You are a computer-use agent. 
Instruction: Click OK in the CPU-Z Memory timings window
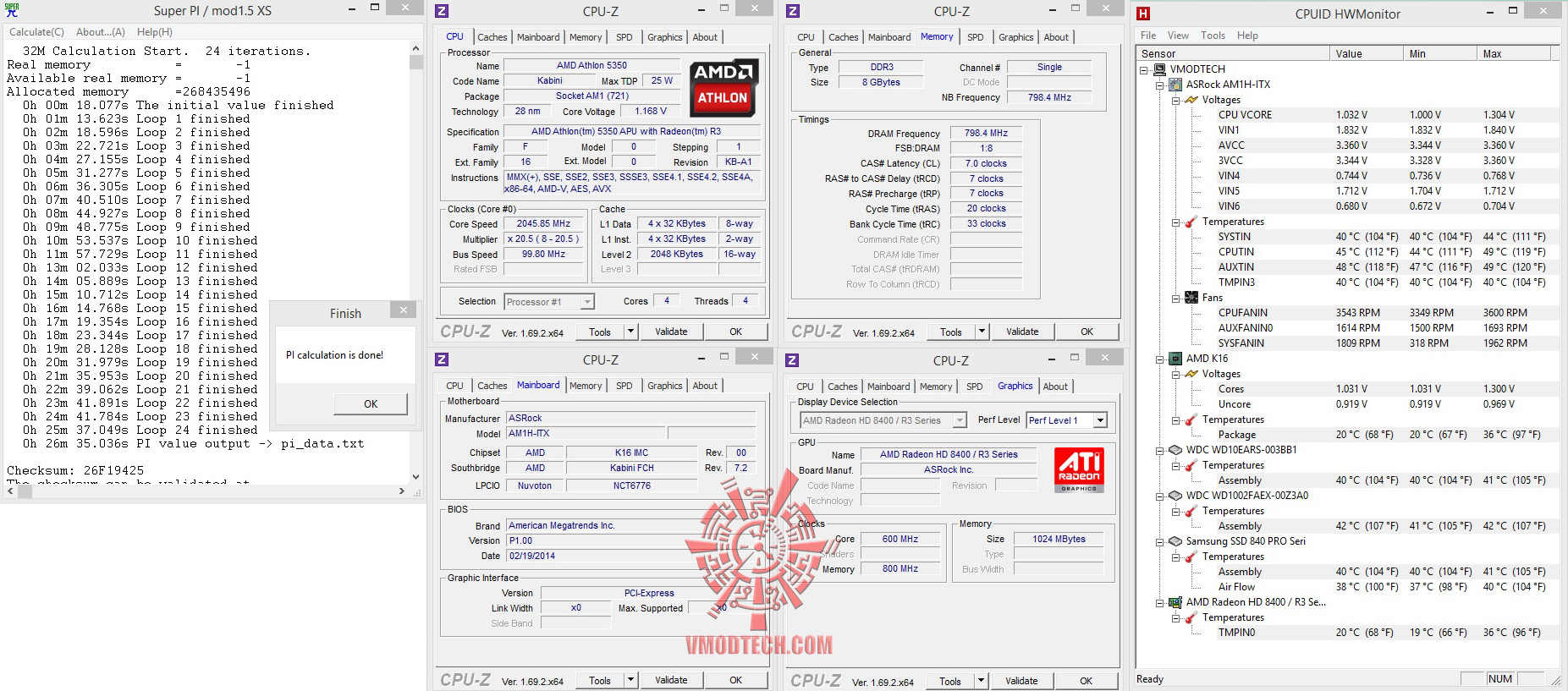1087,332
